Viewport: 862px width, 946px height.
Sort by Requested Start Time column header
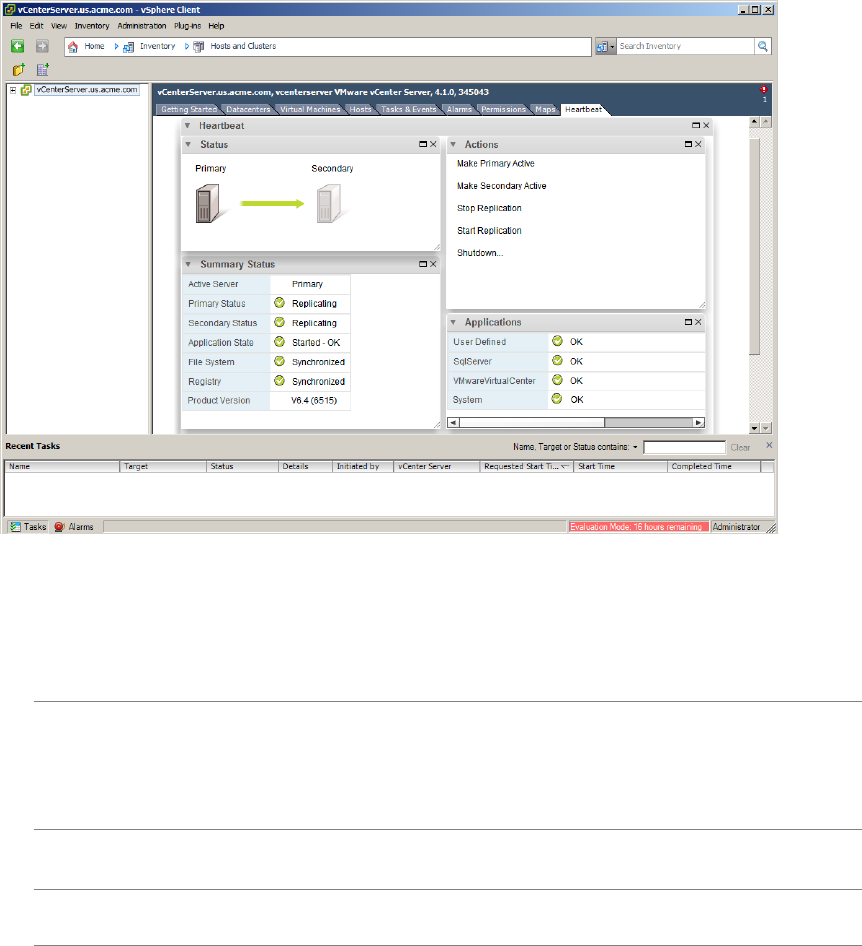pyautogui.click(x=527, y=466)
